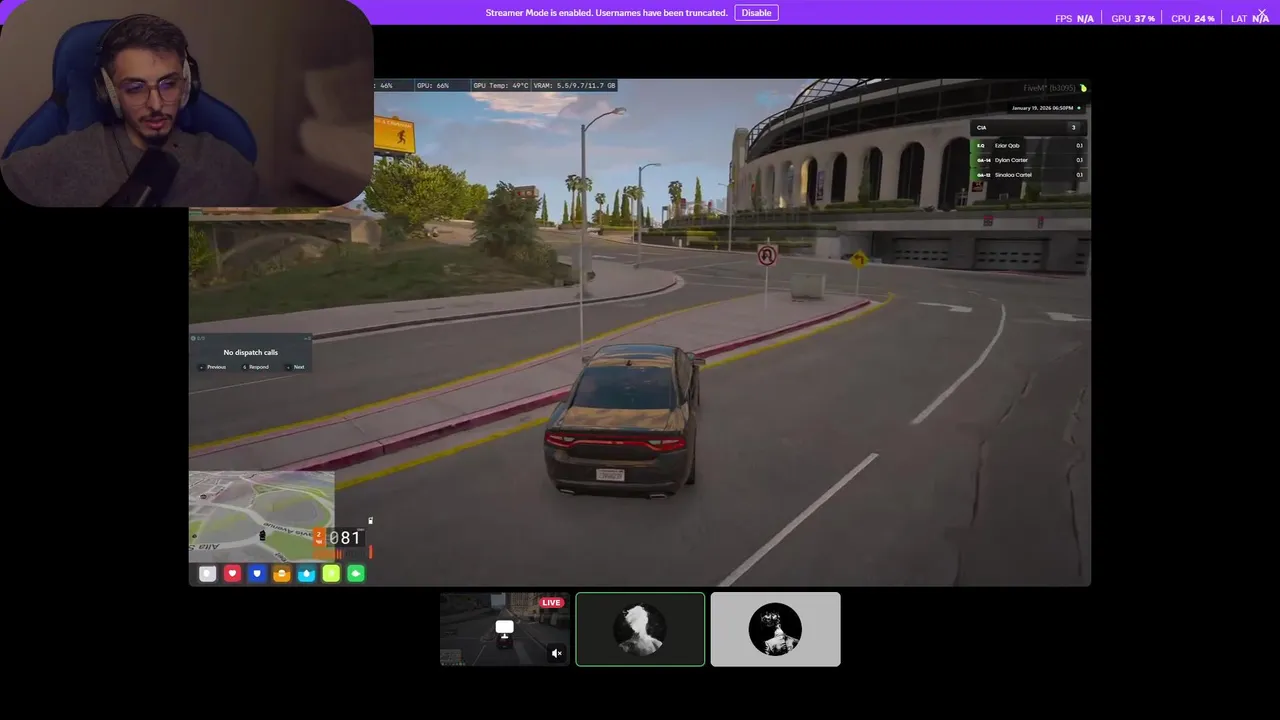Open the LIVE screen share thumbnail
The height and width of the screenshot is (720, 1280).
pos(505,629)
